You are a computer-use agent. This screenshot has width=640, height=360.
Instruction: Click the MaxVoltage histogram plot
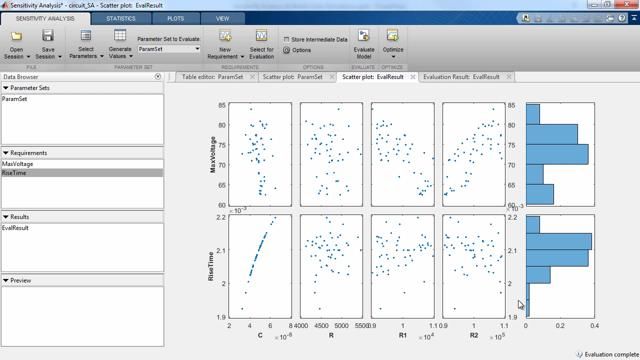coord(560,154)
